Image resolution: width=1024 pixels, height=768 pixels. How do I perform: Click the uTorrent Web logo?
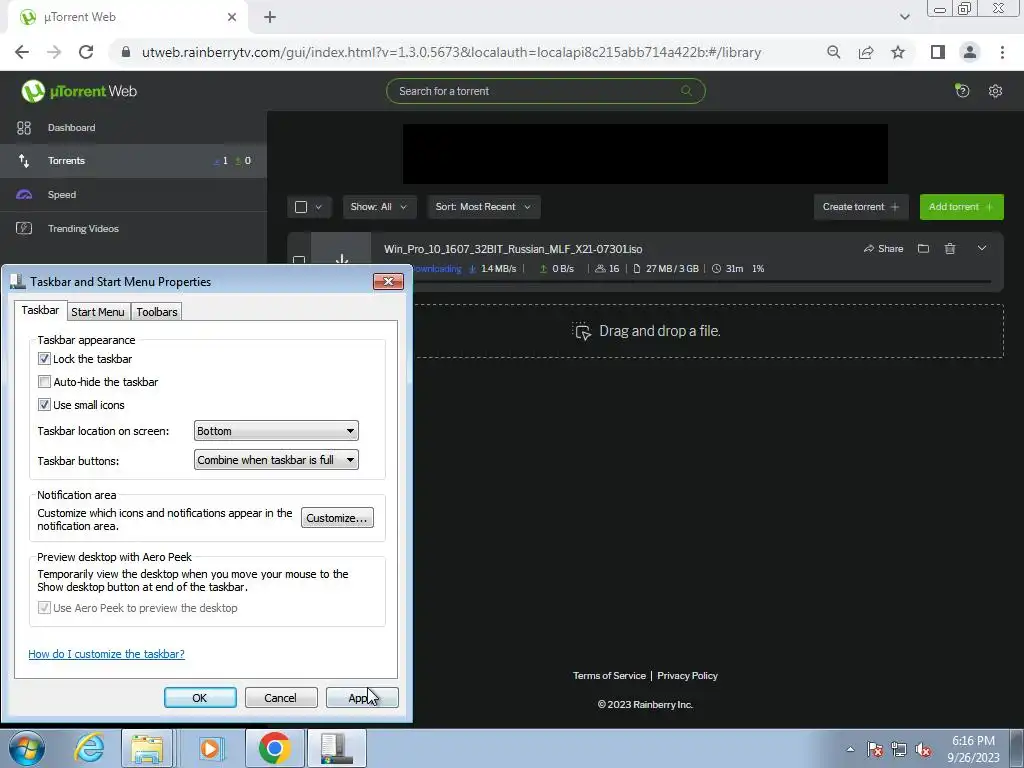pos(79,91)
